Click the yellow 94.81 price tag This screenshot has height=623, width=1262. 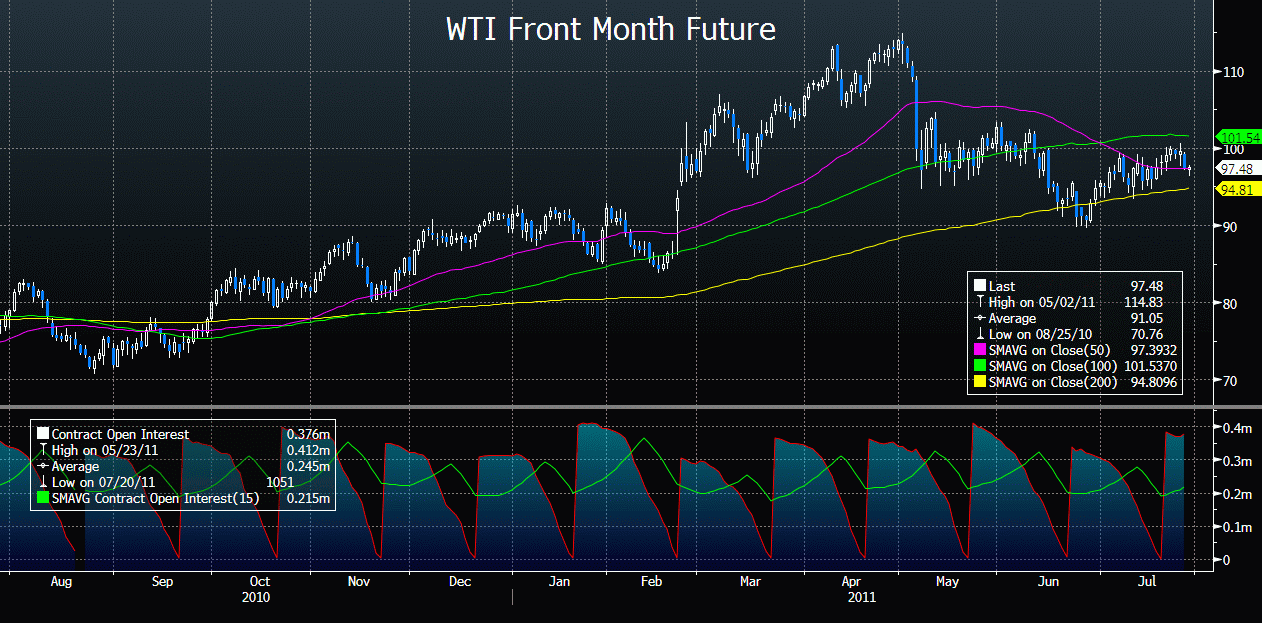coord(1237,188)
